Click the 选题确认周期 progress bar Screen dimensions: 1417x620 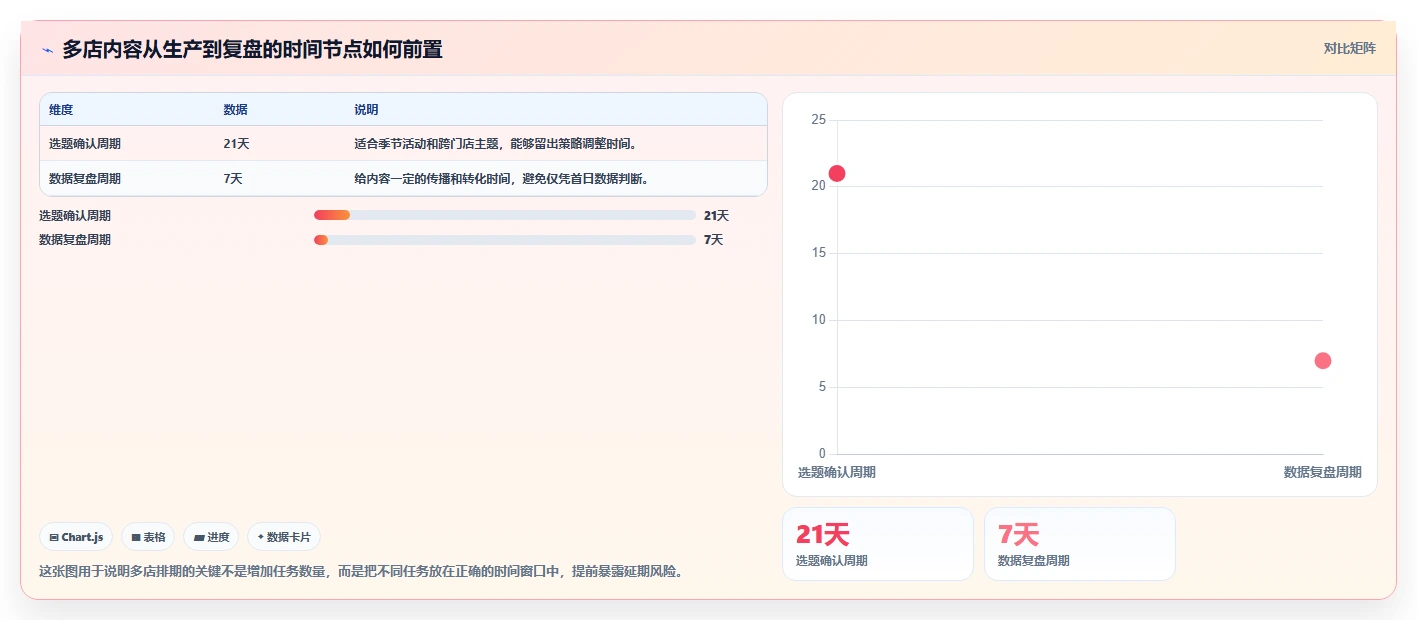pyautogui.click(x=504, y=215)
